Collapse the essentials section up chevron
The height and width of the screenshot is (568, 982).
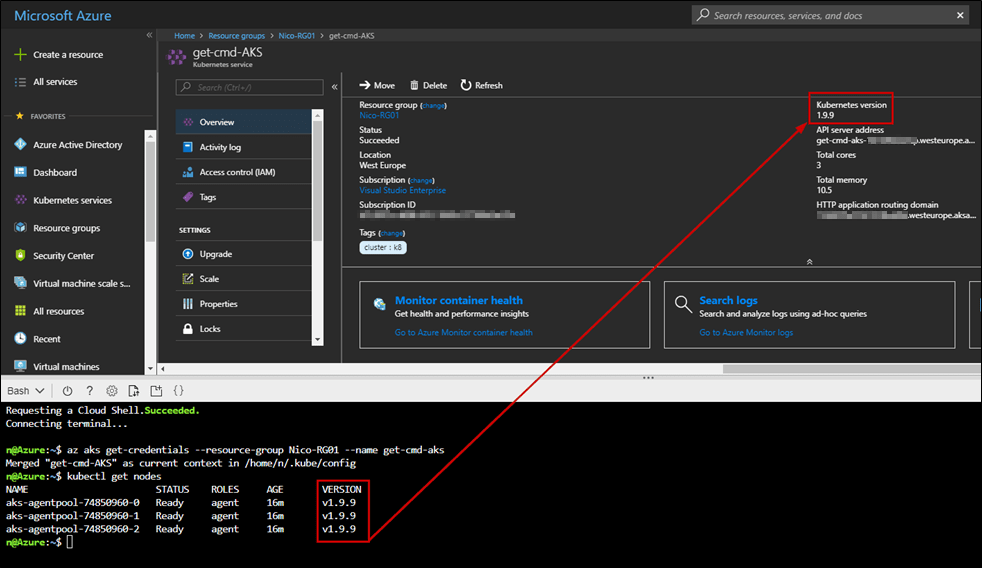[809, 262]
